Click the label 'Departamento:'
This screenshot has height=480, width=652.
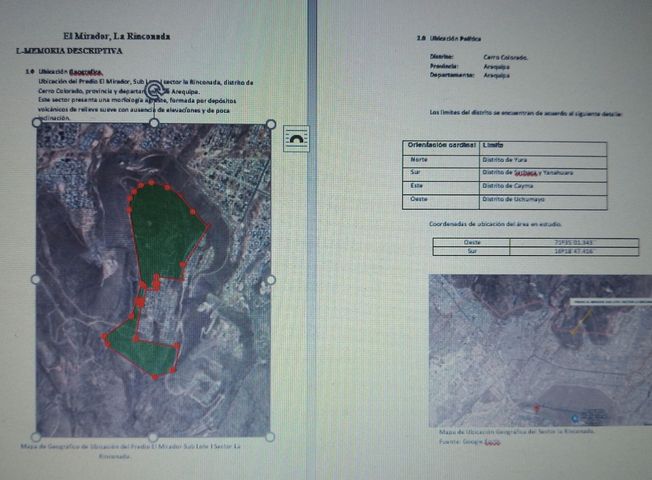[x=452, y=75]
